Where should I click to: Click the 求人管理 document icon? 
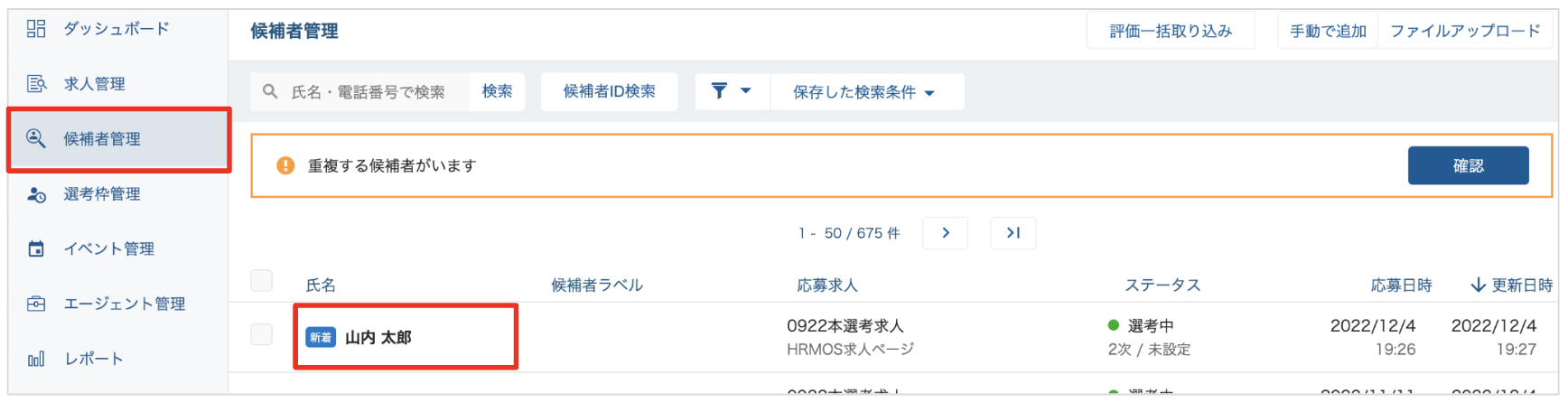36,84
